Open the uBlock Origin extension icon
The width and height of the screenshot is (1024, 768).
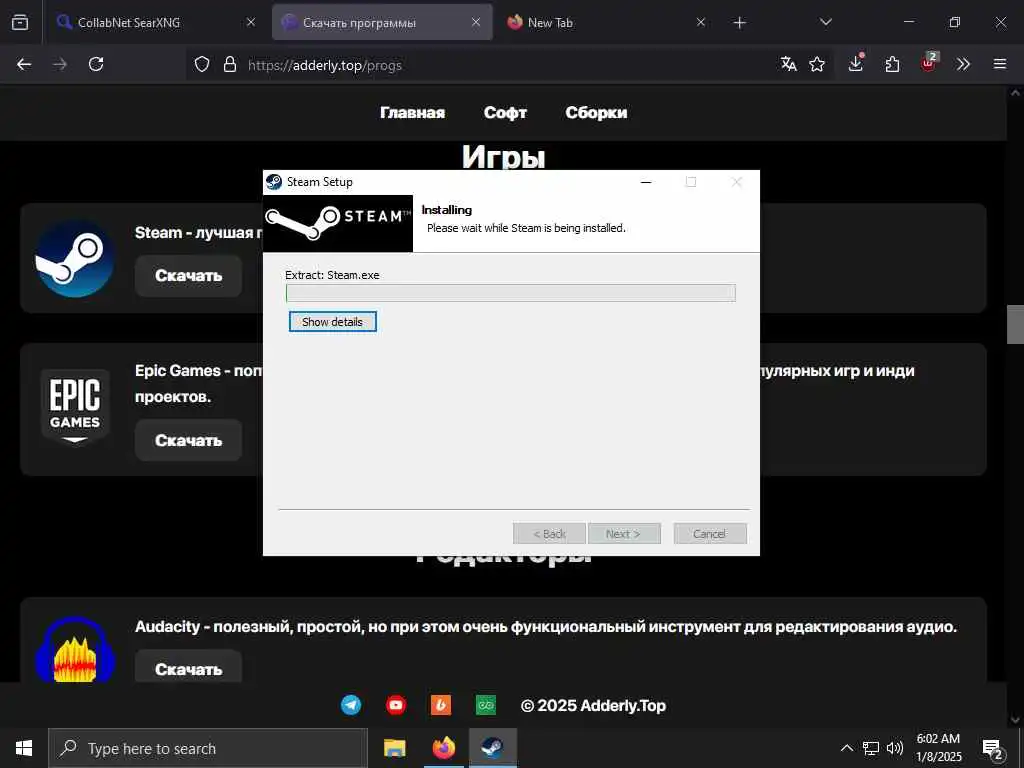929,63
